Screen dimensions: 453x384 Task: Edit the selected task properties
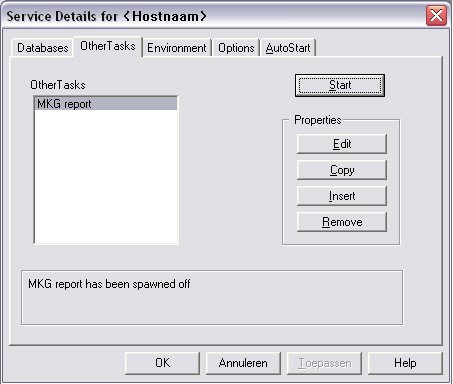point(342,144)
